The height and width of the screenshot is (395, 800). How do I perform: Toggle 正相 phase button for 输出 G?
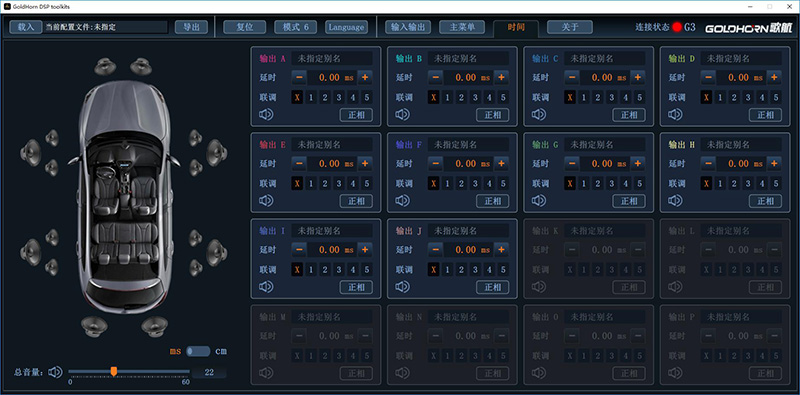click(x=629, y=201)
